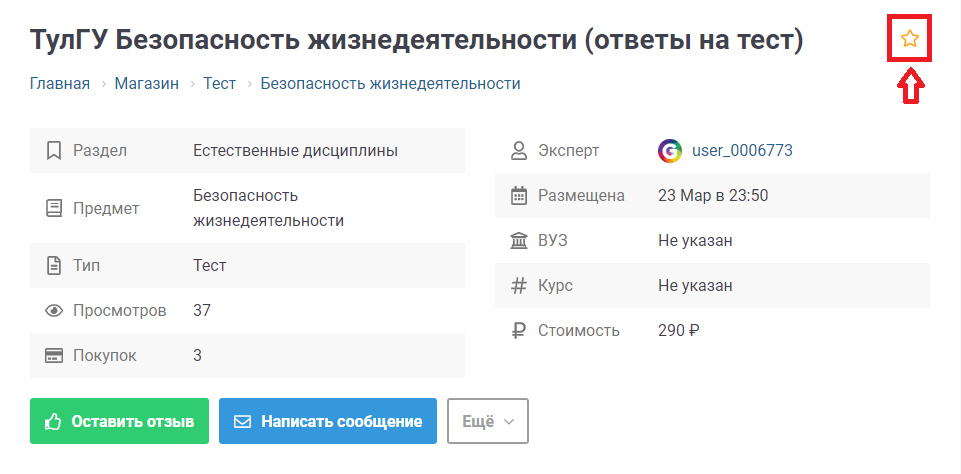The image size is (961, 474).
Task: Go to Магазин breadcrumb
Action: (146, 84)
